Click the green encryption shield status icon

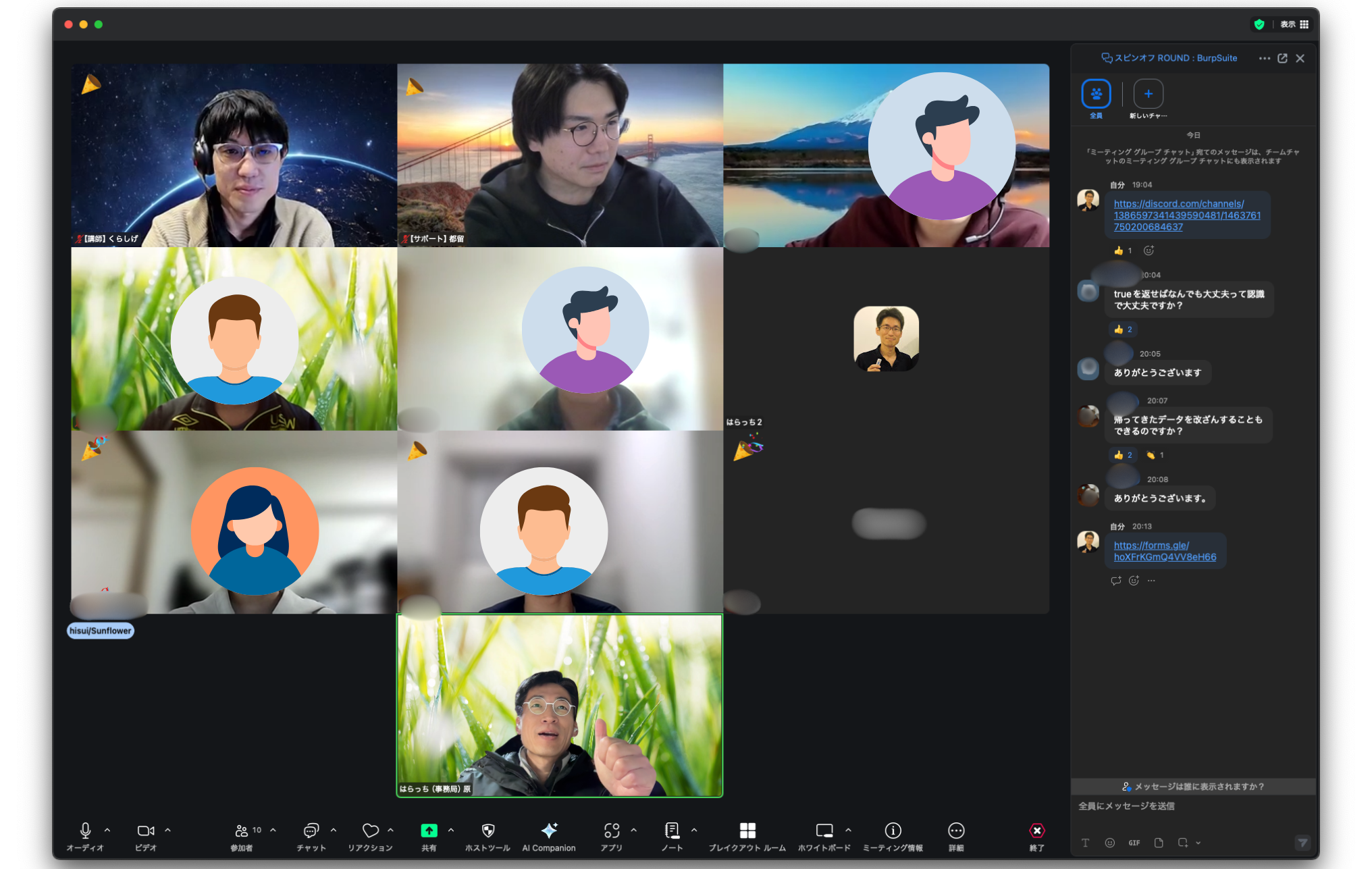[x=1259, y=24]
